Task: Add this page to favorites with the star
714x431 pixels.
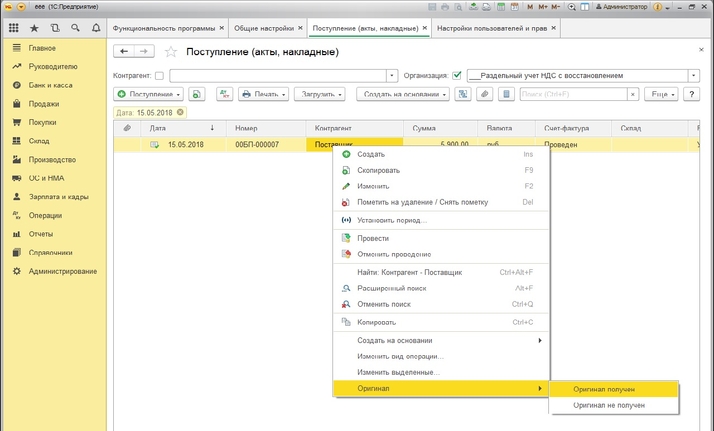Action: (x=170, y=51)
